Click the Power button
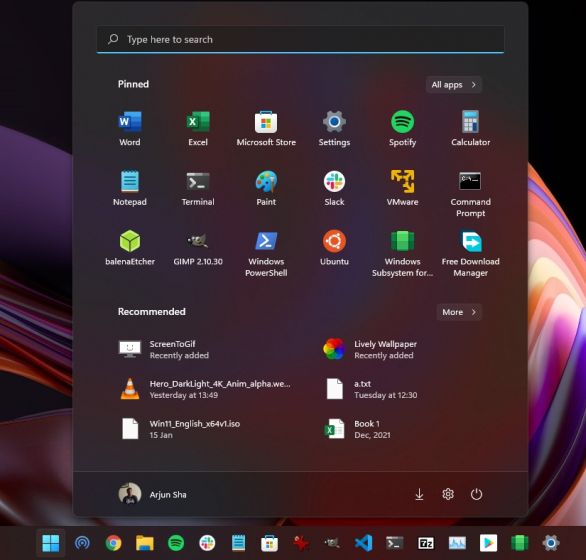The width and height of the screenshot is (586, 560). pyautogui.click(x=476, y=494)
